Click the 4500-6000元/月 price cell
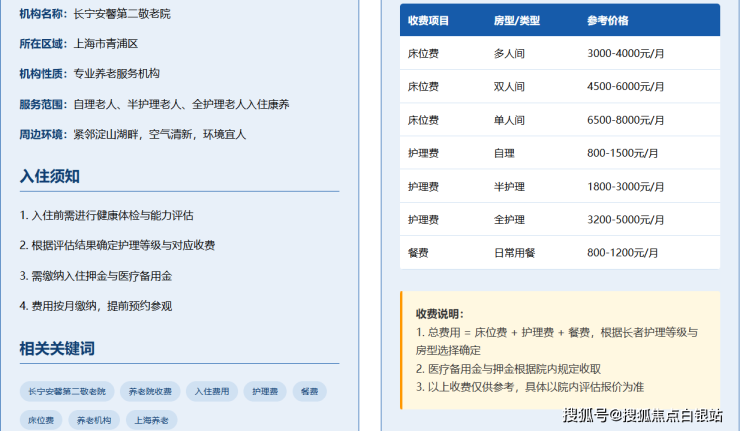This screenshot has width=740, height=431. coord(625,87)
